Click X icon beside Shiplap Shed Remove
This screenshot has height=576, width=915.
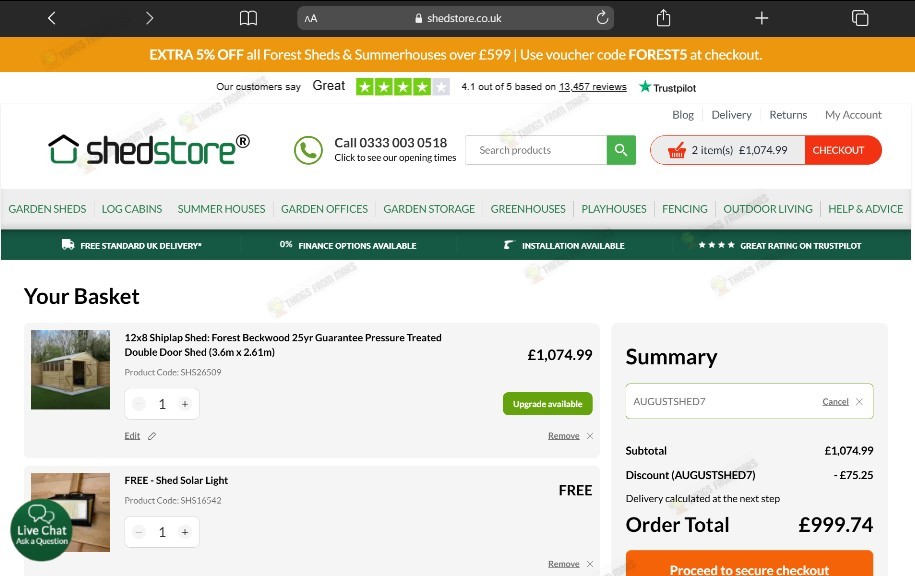590,436
